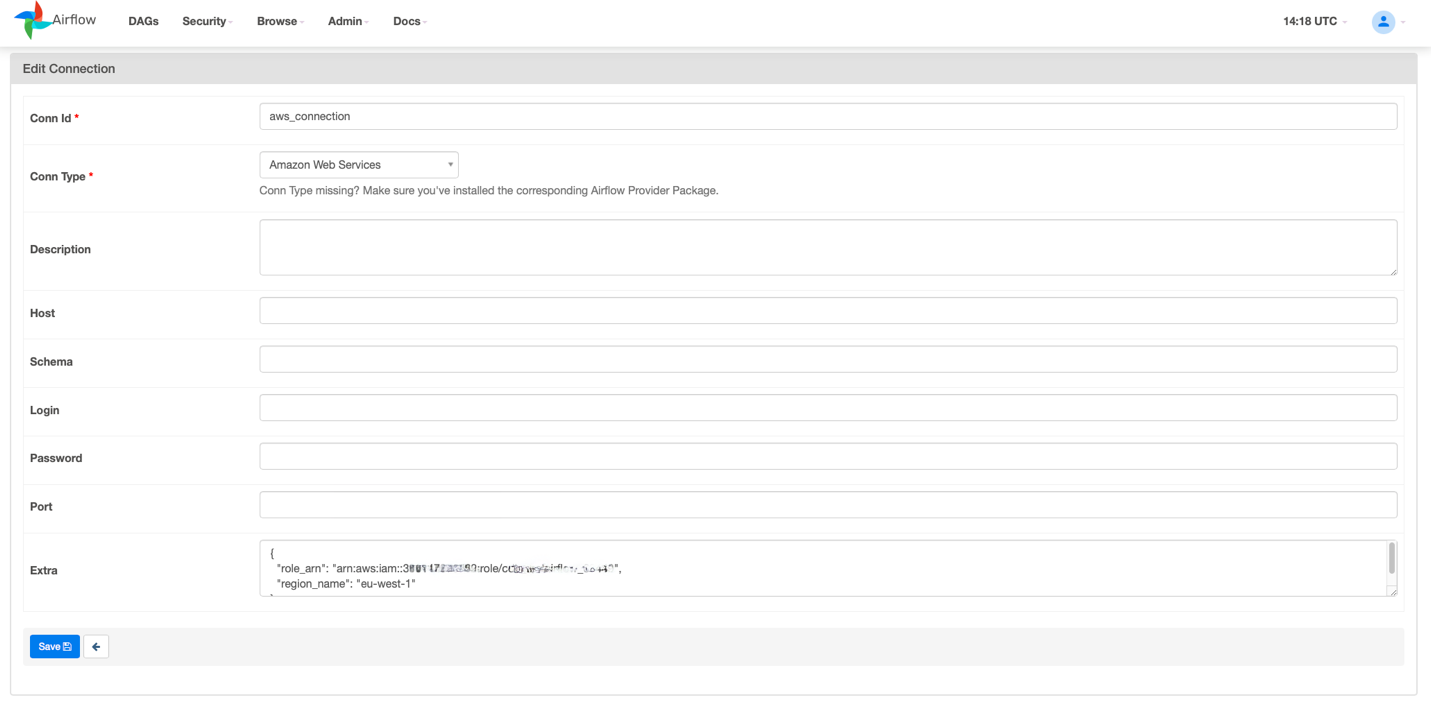The image size is (1431, 707).
Task: Click the Extra field scrollbar
Action: (1391, 559)
